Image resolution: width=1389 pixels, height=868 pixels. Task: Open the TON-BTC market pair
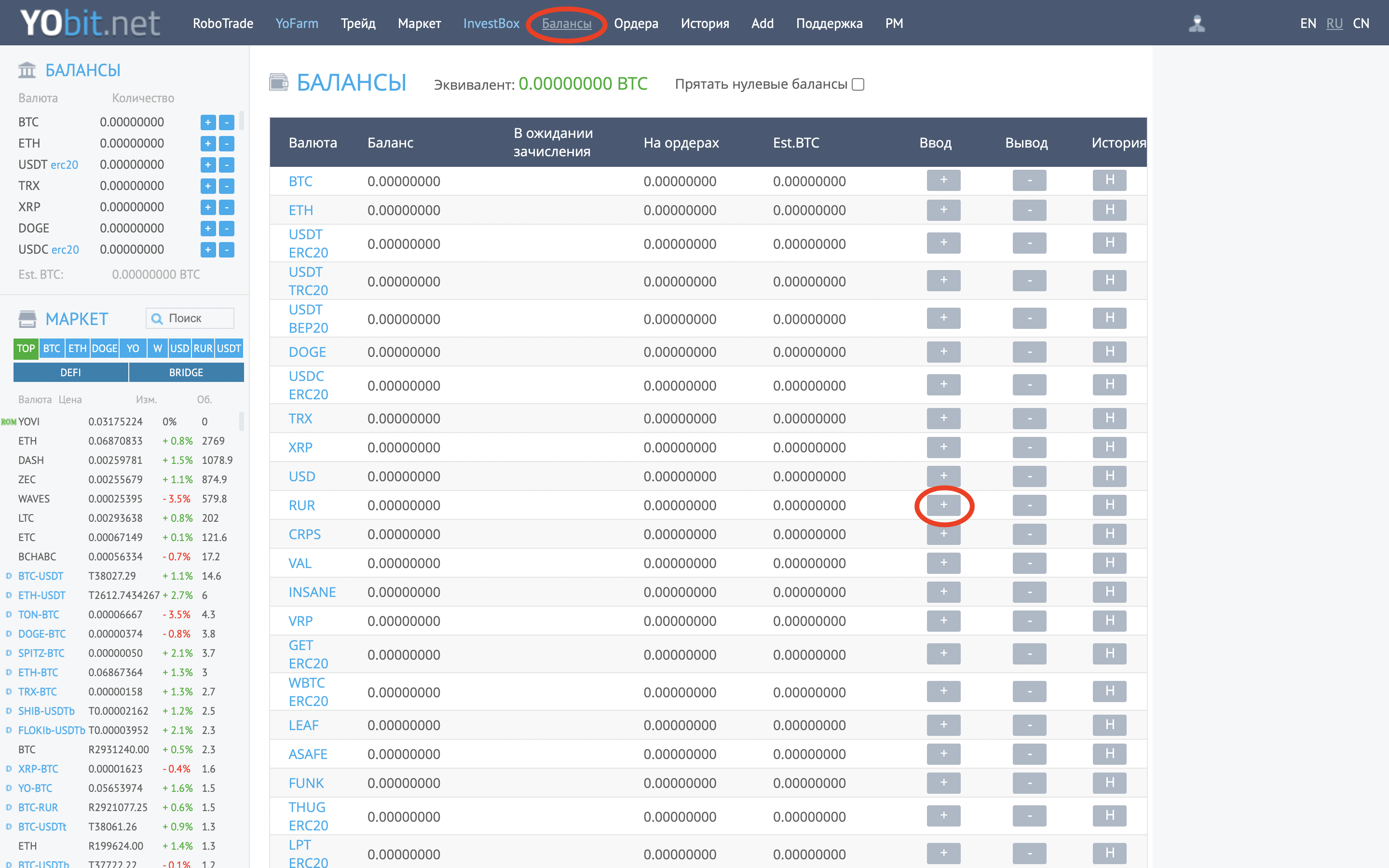coord(39,614)
